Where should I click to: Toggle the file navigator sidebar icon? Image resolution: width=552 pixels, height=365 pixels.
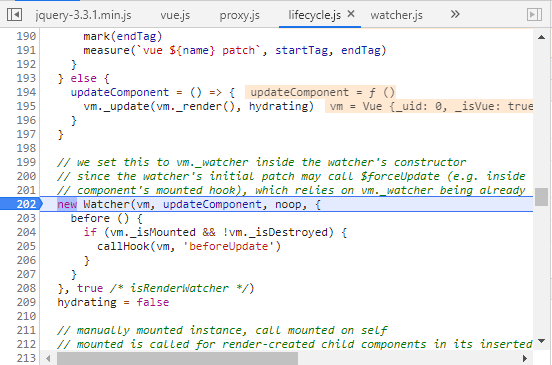(x=14, y=15)
